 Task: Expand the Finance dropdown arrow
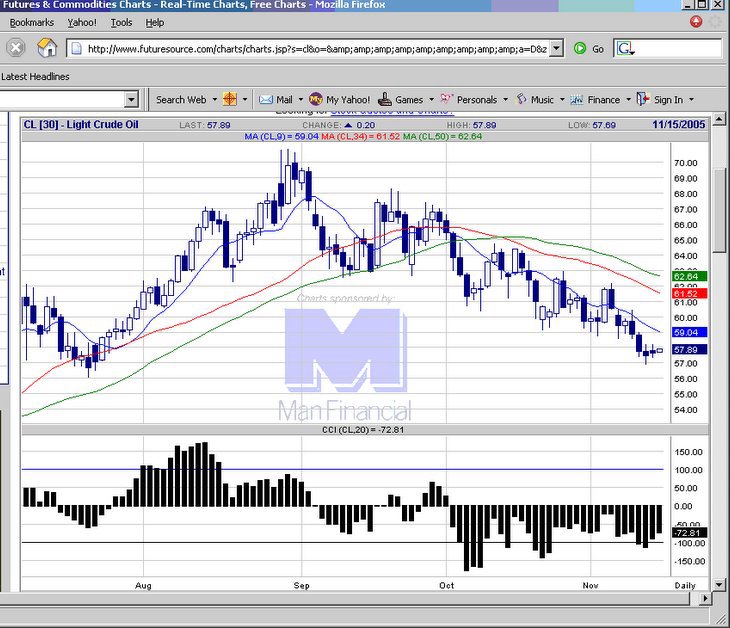tap(629, 100)
